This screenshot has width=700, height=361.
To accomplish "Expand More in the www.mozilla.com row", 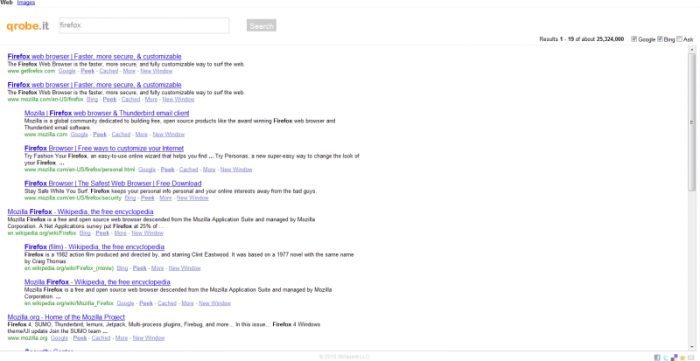I will point(142,134).
